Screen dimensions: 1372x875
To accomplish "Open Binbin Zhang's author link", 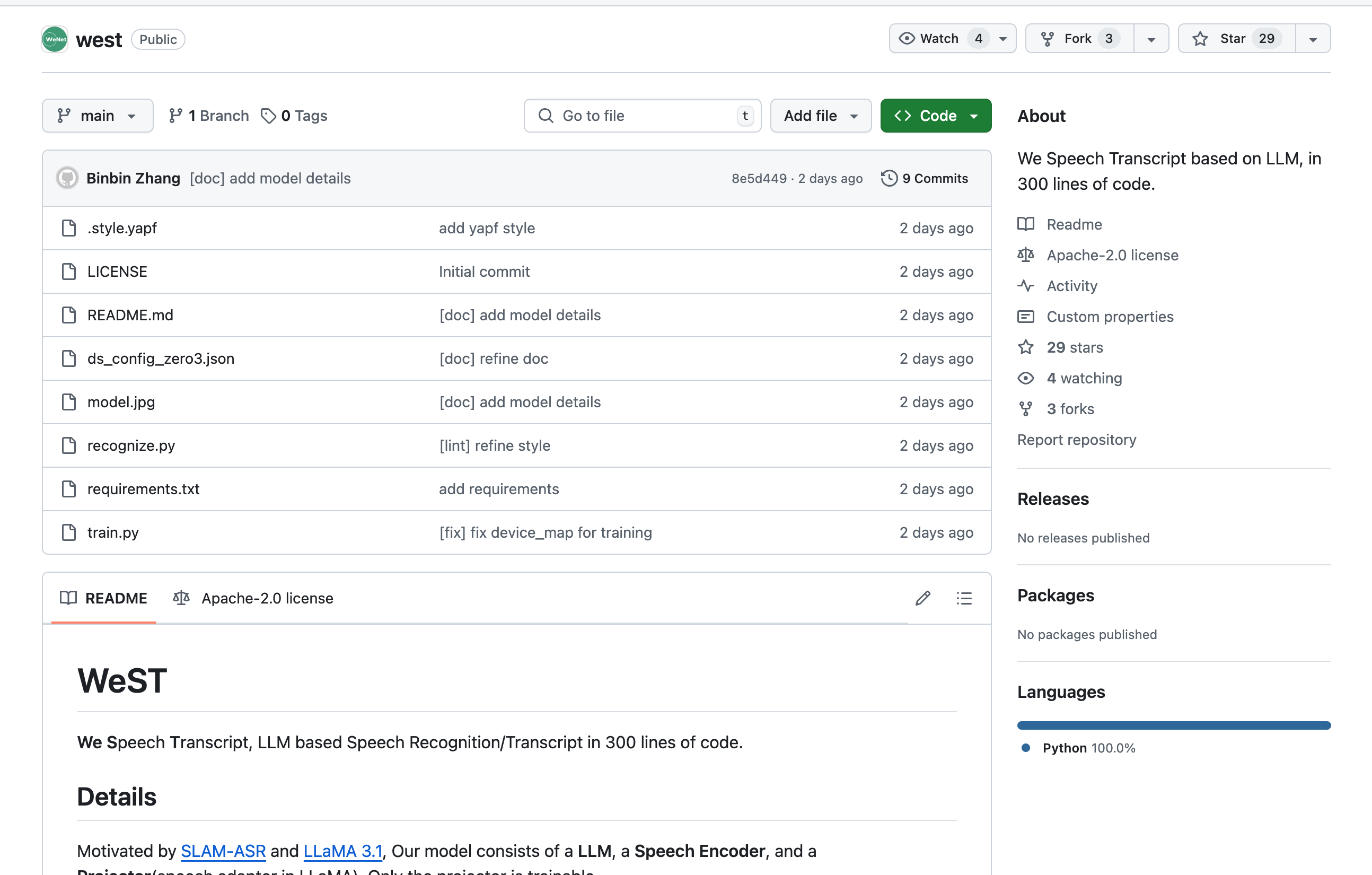I will click(x=133, y=178).
